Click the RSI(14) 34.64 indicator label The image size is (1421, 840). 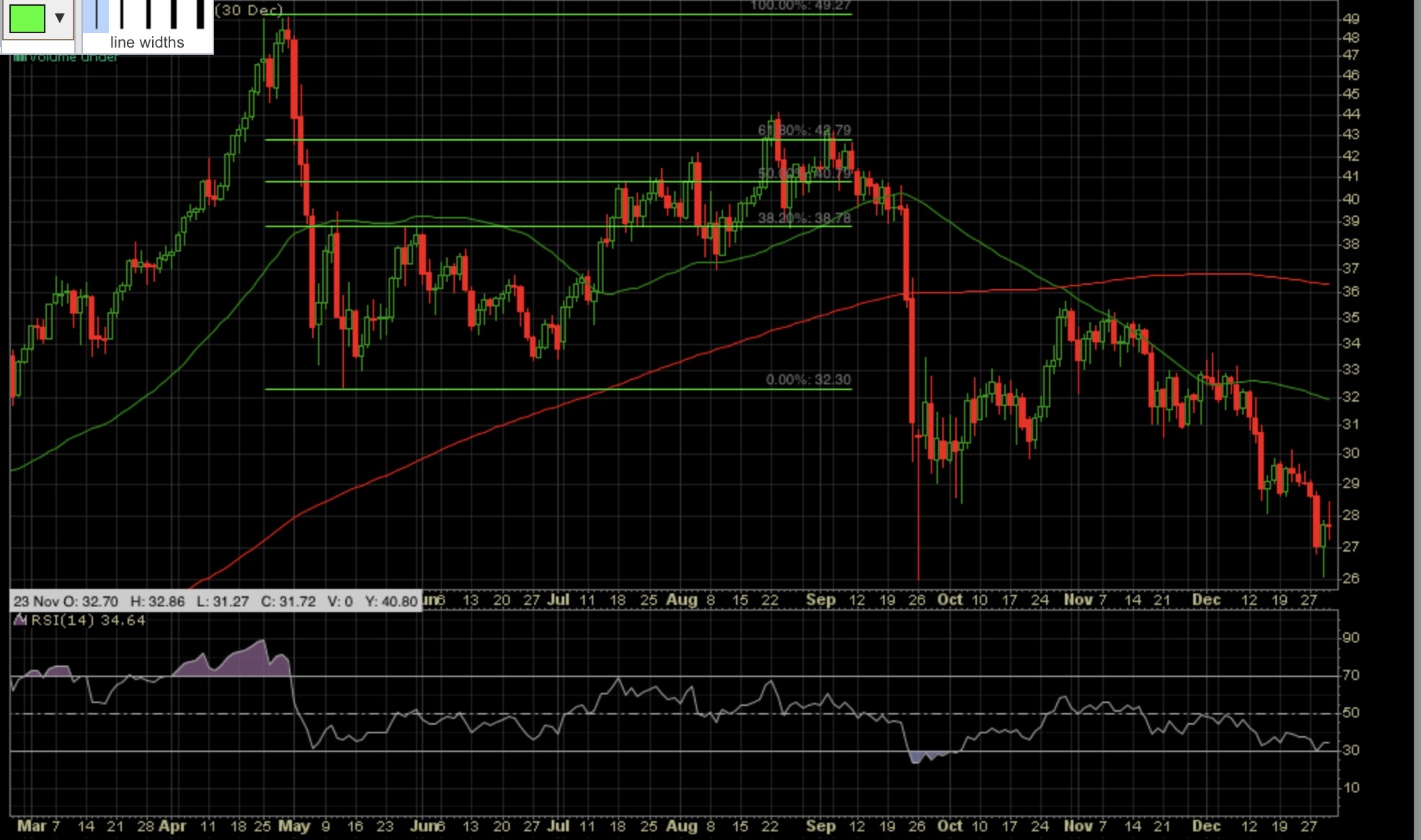coord(88,620)
